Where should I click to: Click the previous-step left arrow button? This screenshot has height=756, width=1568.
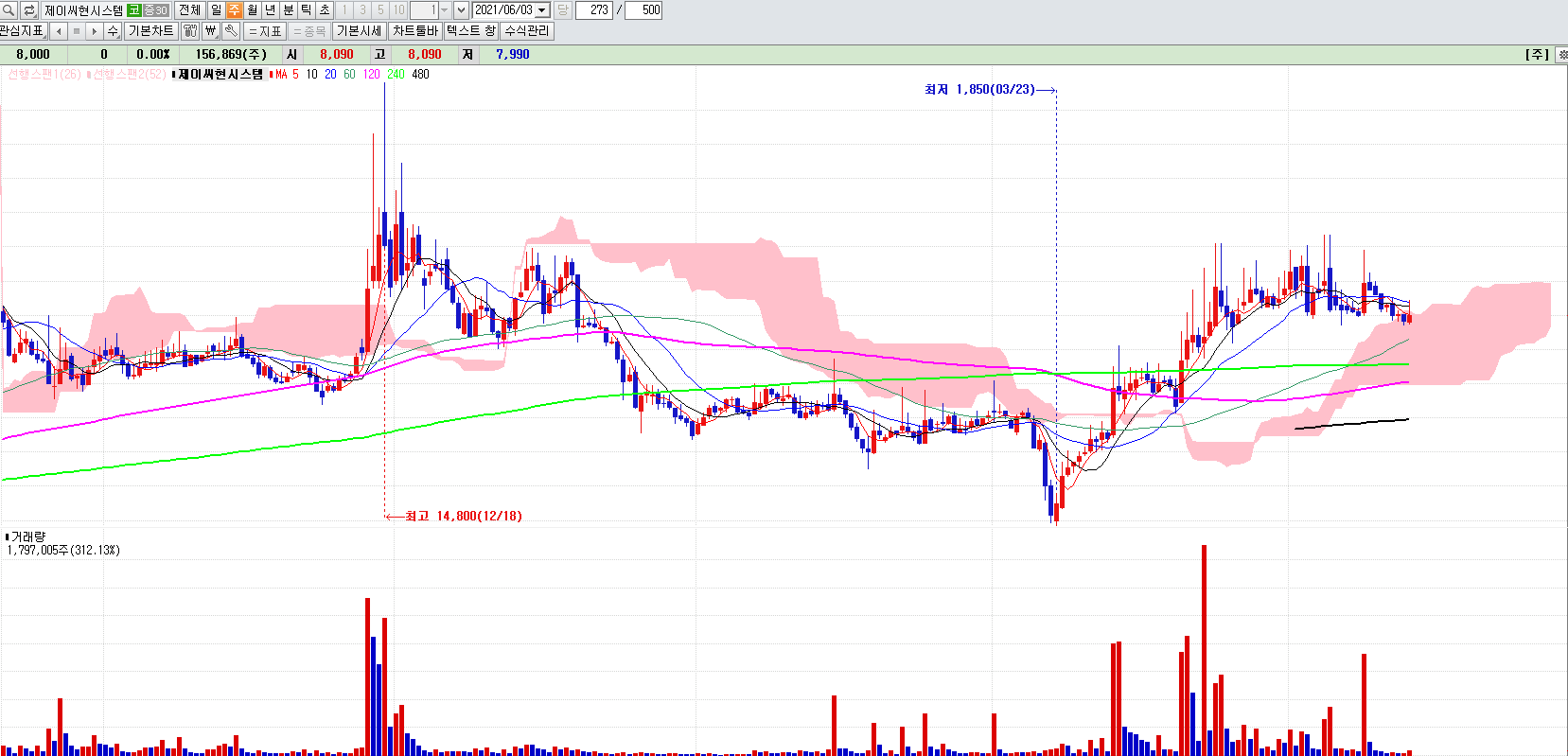(x=59, y=30)
